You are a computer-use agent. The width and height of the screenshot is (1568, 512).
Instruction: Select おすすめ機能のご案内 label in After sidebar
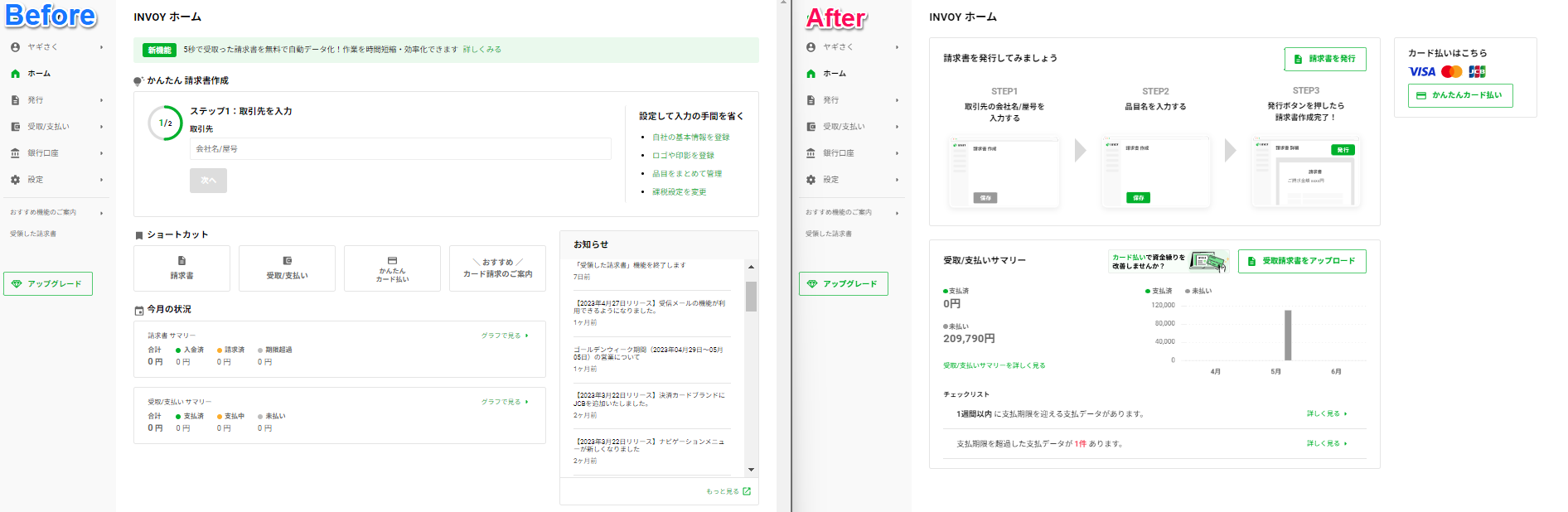[839, 212]
